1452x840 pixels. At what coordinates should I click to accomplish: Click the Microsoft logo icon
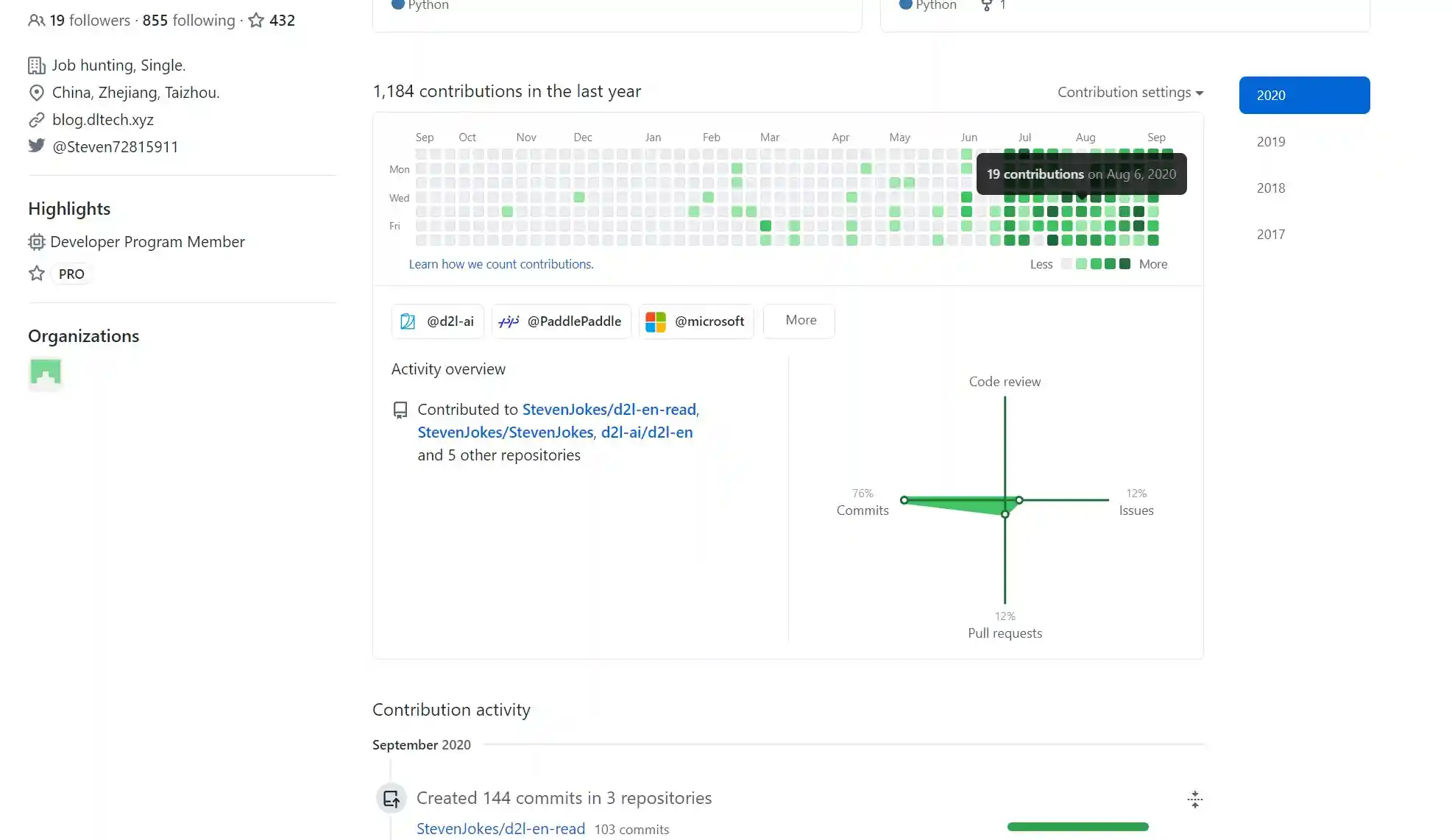pos(655,321)
